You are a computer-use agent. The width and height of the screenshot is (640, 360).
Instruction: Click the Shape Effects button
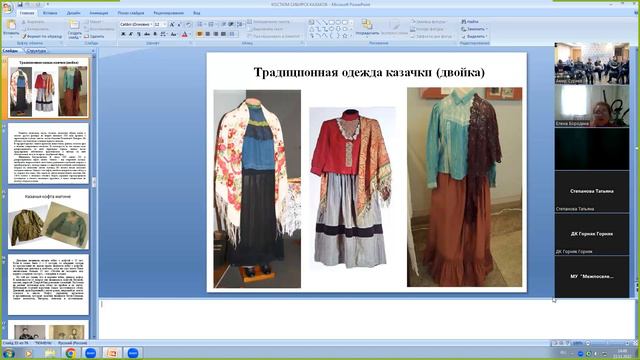click(431, 36)
